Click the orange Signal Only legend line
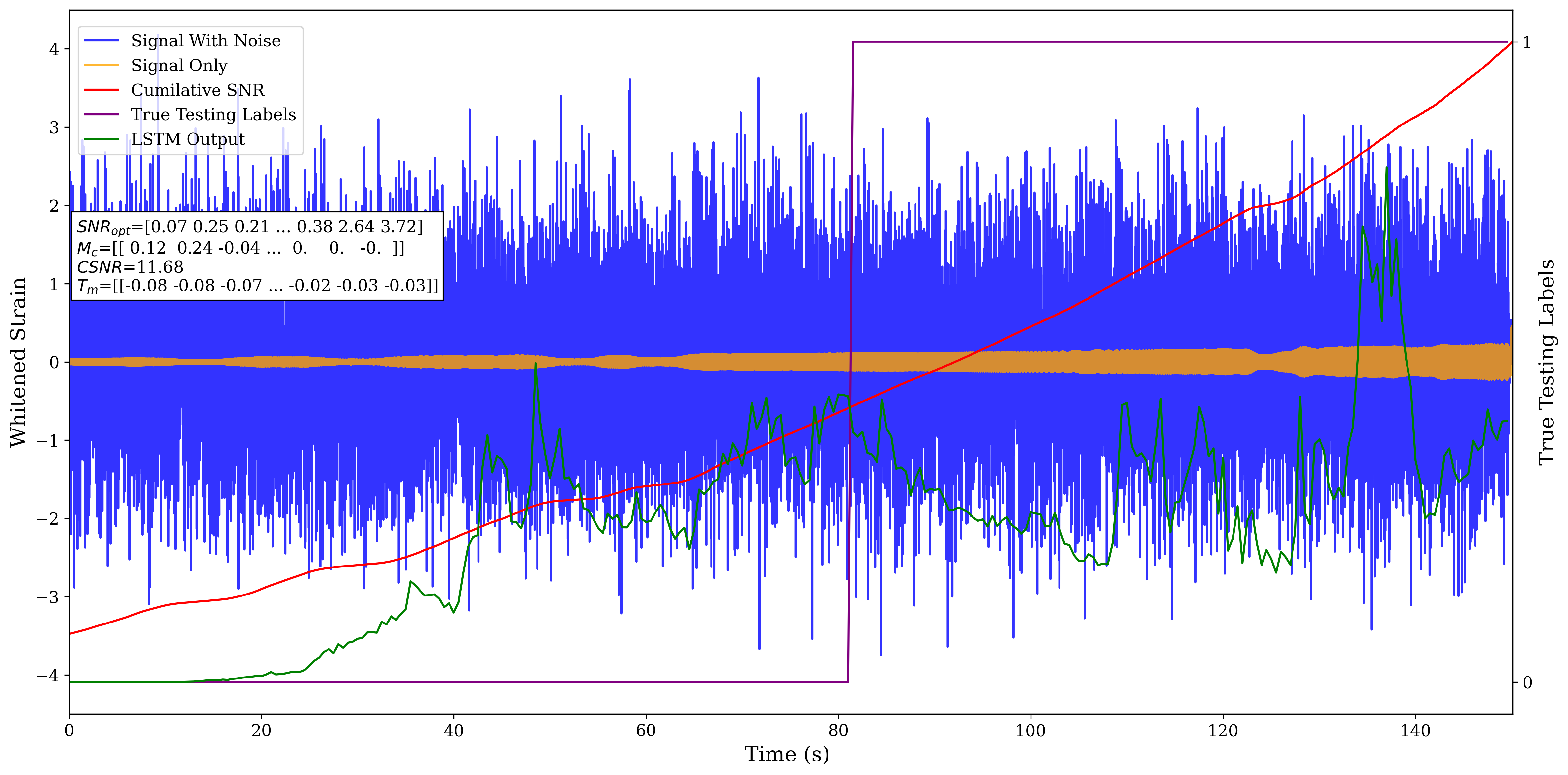Viewport: 1568px width, 775px height. (x=101, y=65)
